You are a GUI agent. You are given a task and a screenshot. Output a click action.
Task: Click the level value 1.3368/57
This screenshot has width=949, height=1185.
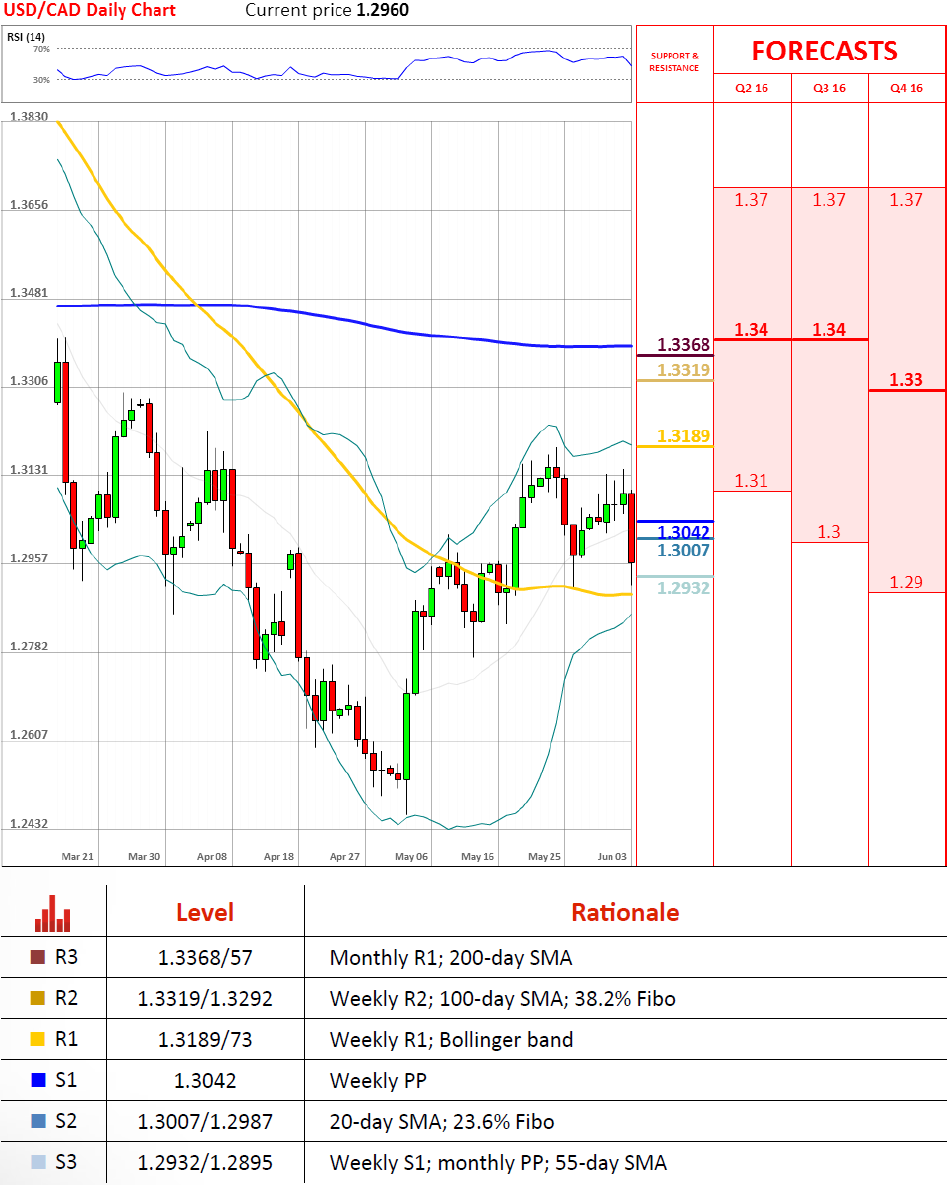pyautogui.click(x=205, y=958)
